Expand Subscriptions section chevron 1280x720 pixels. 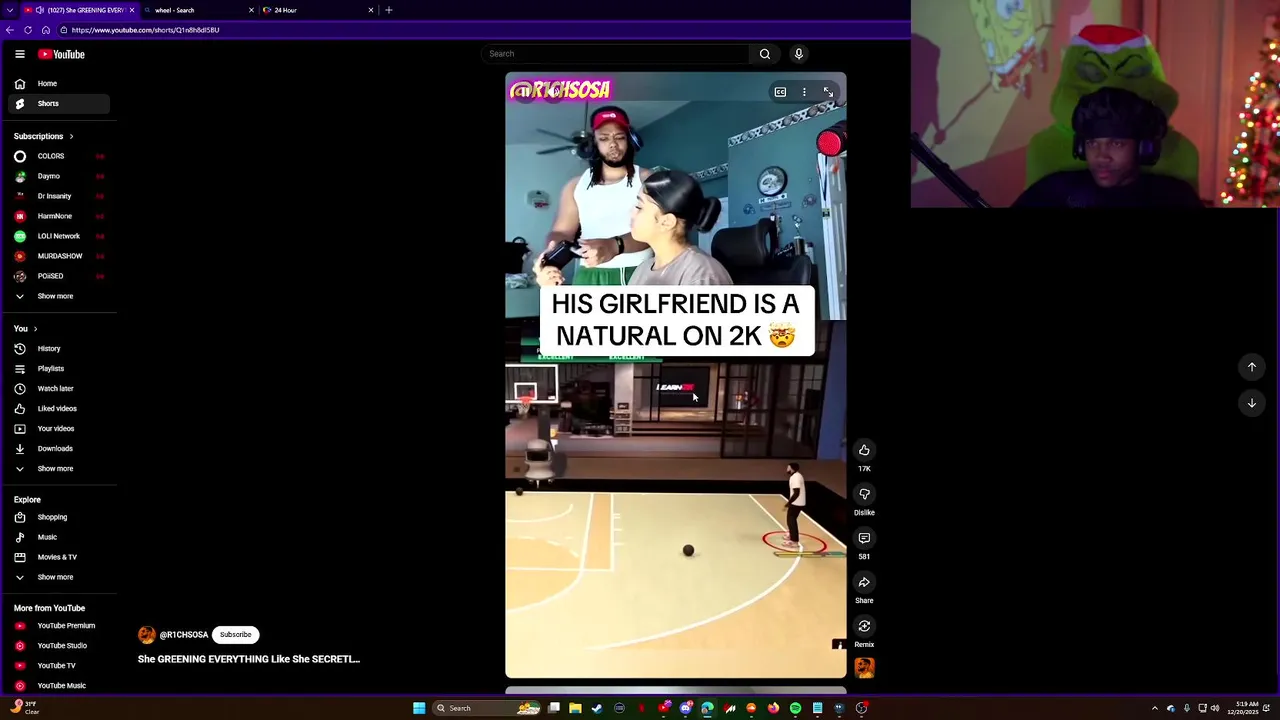(x=71, y=136)
